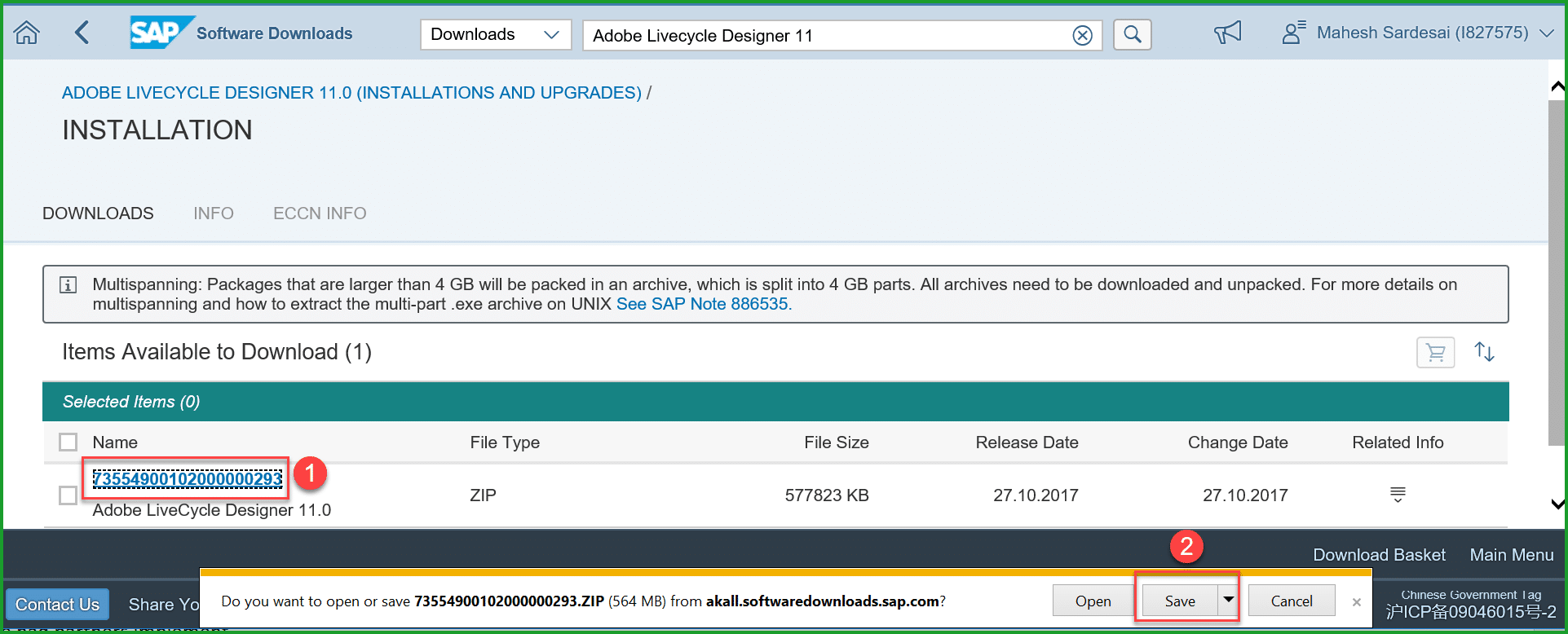Switch to the ECCN INFO tab
This screenshot has width=1568, height=634.
point(320,214)
